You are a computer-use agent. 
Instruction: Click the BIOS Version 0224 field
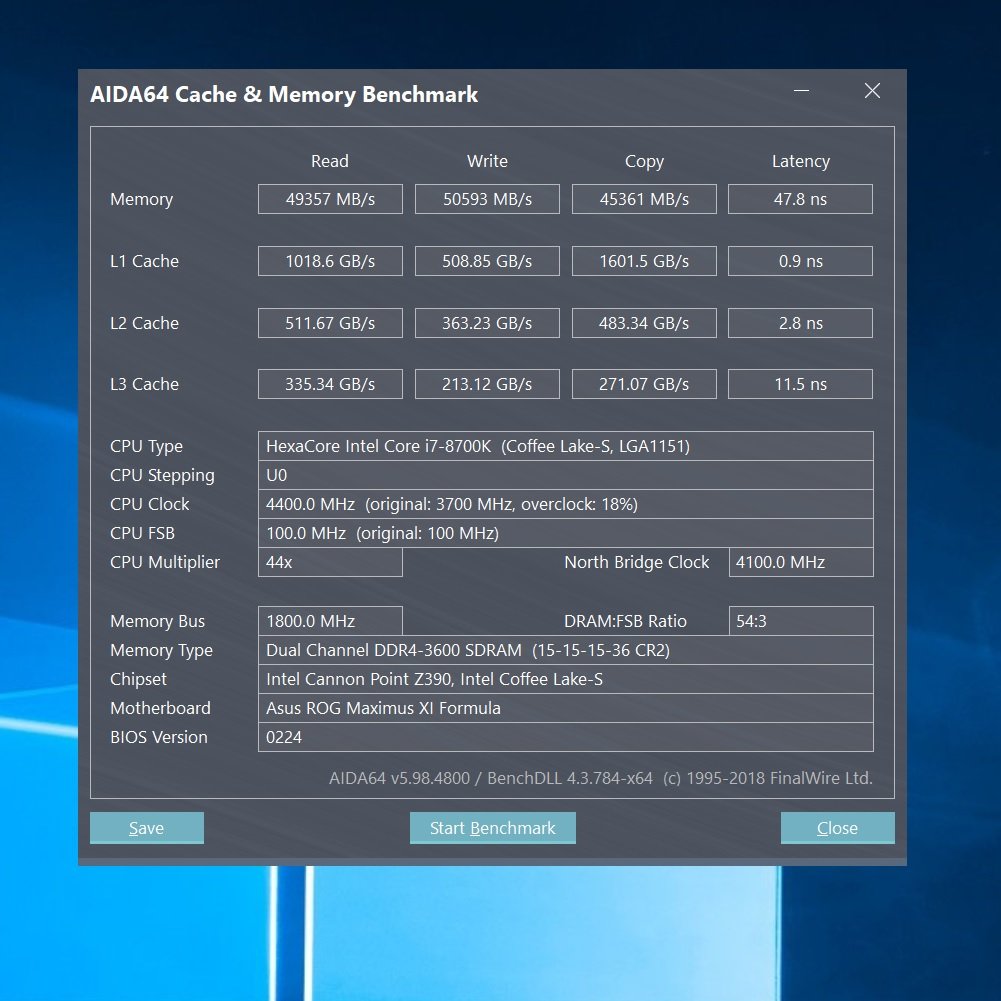click(x=566, y=737)
